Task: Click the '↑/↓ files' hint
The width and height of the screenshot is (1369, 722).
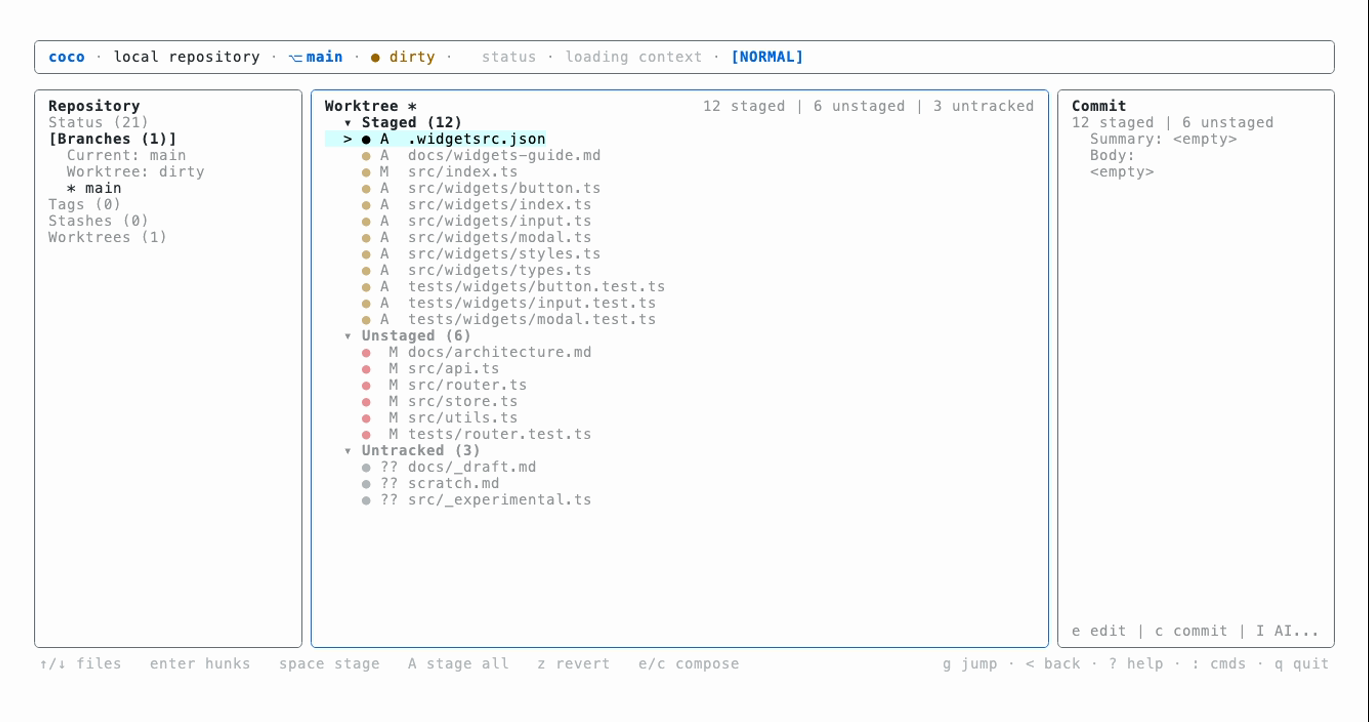Action: (80, 664)
